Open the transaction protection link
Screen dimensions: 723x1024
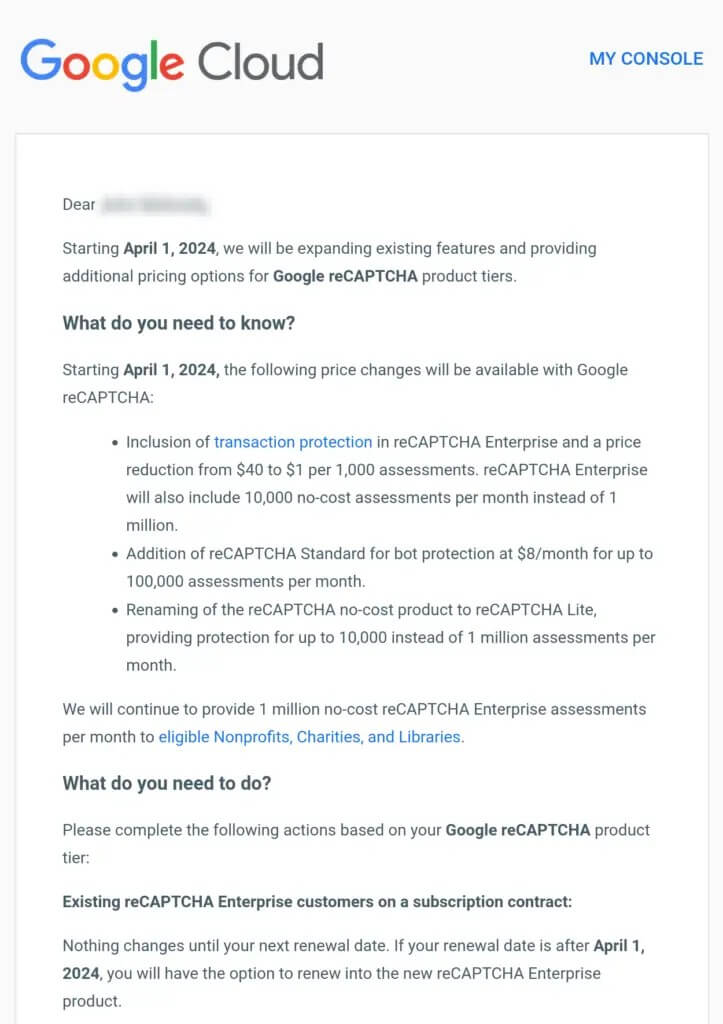(x=293, y=442)
